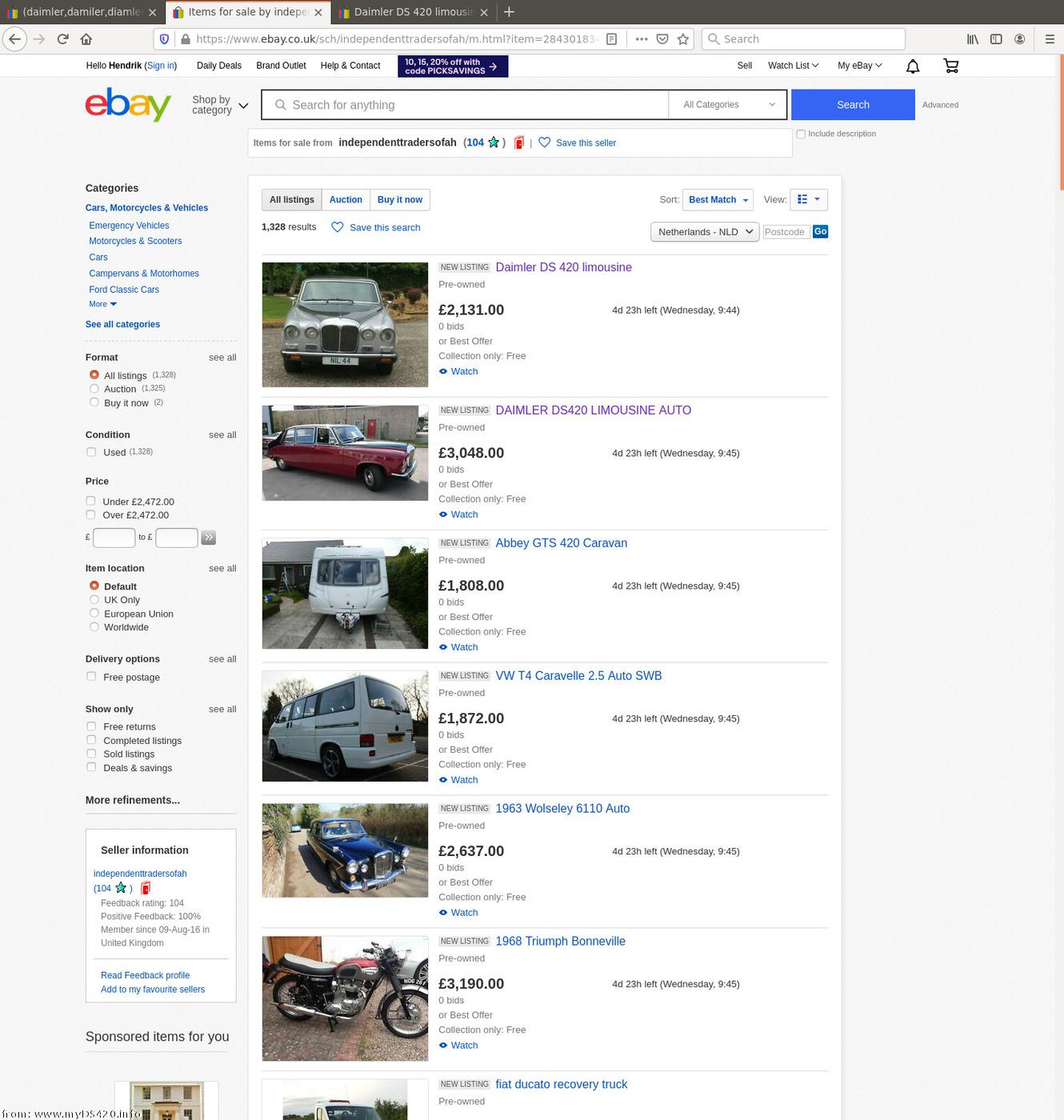Open Brand Outlet in top menu
Viewport: 1064px width, 1120px height.
tap(281, 66)
